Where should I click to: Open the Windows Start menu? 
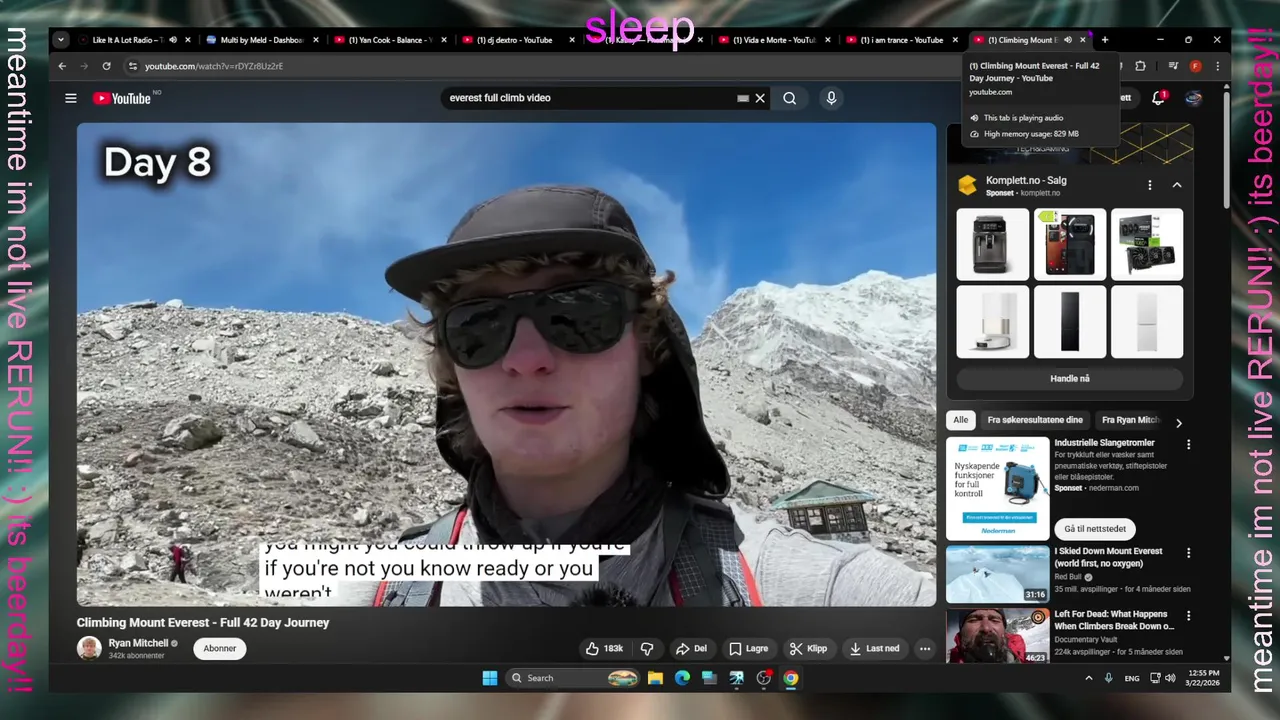pos(490,678)
